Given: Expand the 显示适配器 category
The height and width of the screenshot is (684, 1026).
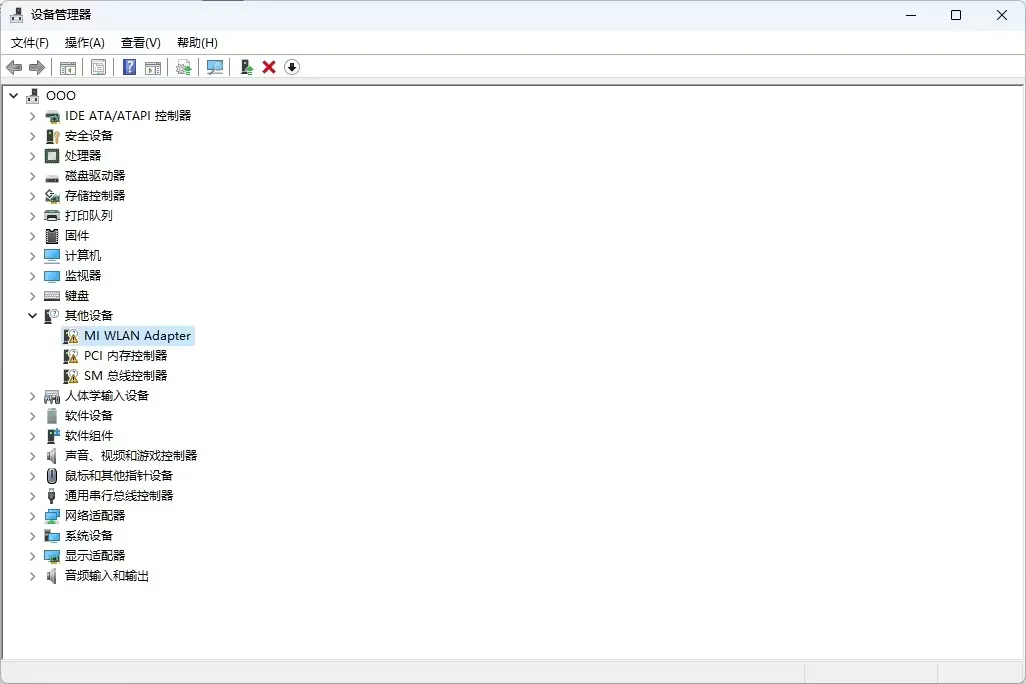Looking at the screenshot, I should (32, 556).
